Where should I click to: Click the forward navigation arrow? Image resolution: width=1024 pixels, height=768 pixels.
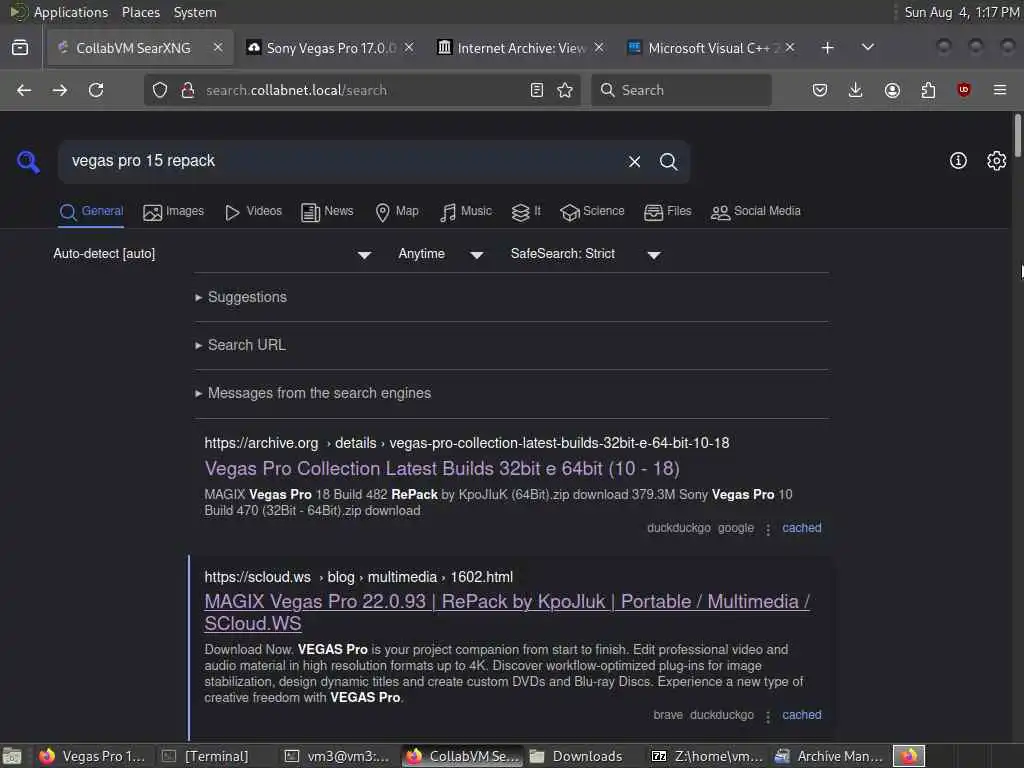[59, 90]
